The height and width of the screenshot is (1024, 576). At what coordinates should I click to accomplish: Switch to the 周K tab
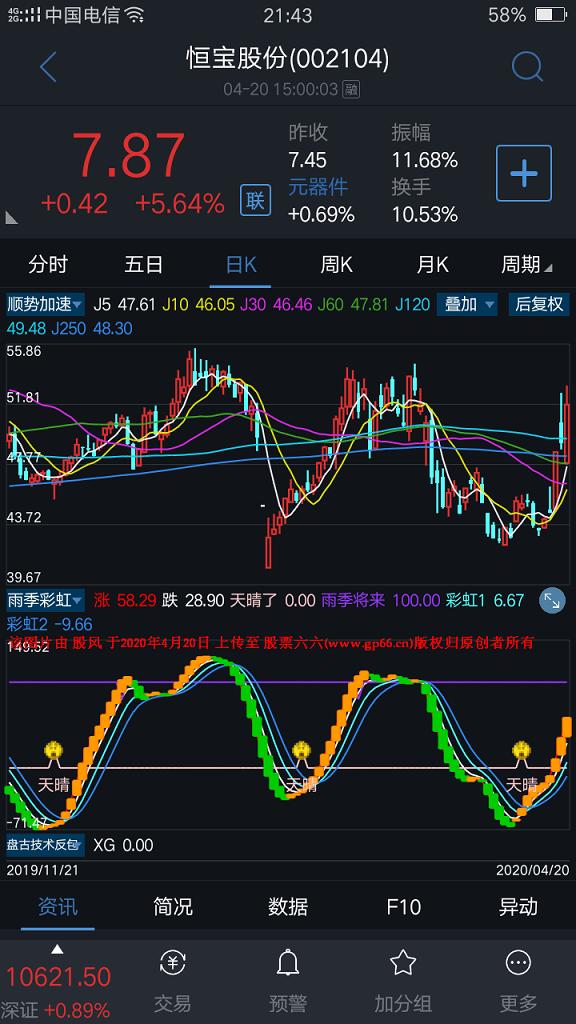click(x=336, y=264)
